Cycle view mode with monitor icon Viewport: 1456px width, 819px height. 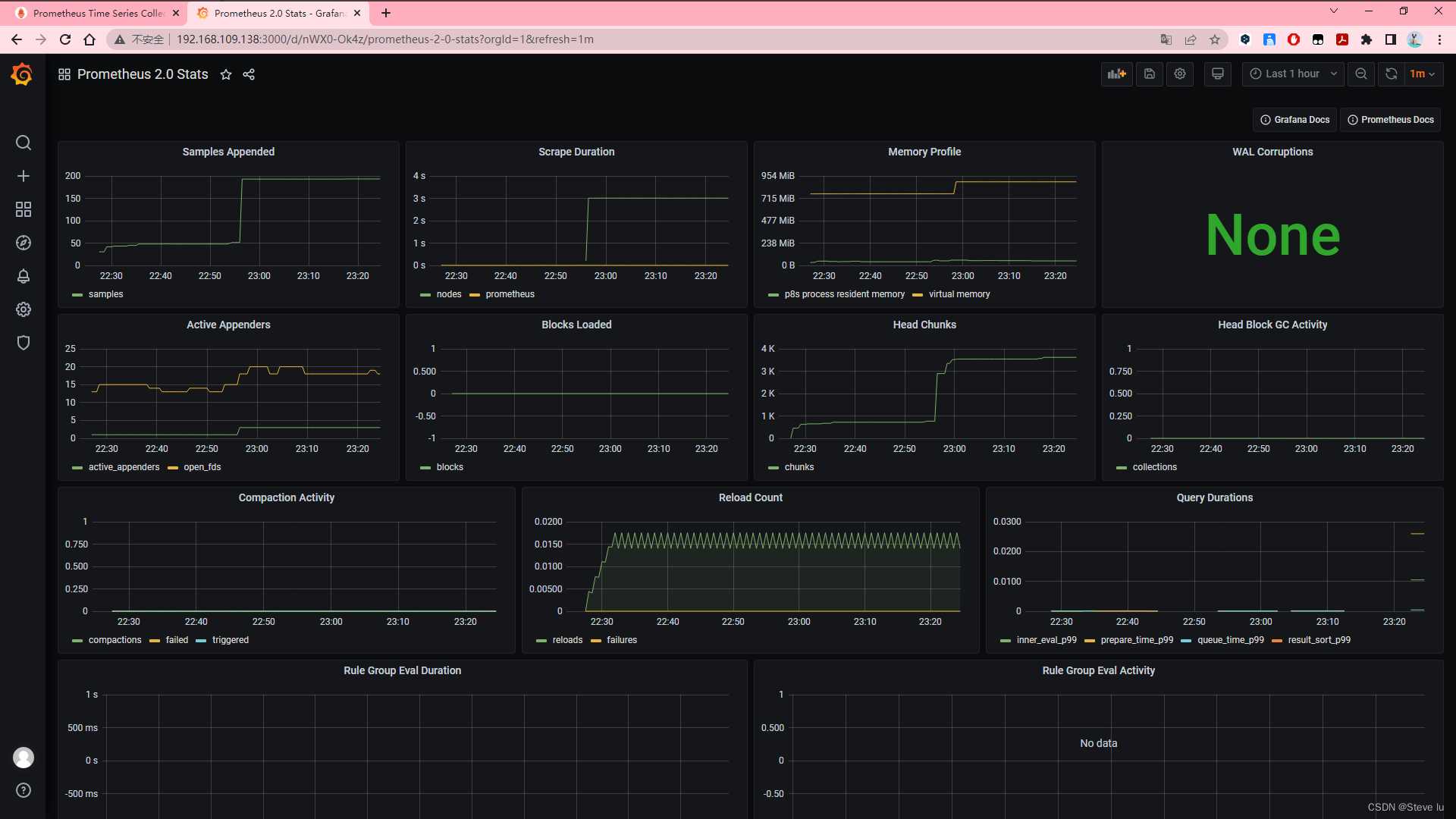[x=1218, y=74]
